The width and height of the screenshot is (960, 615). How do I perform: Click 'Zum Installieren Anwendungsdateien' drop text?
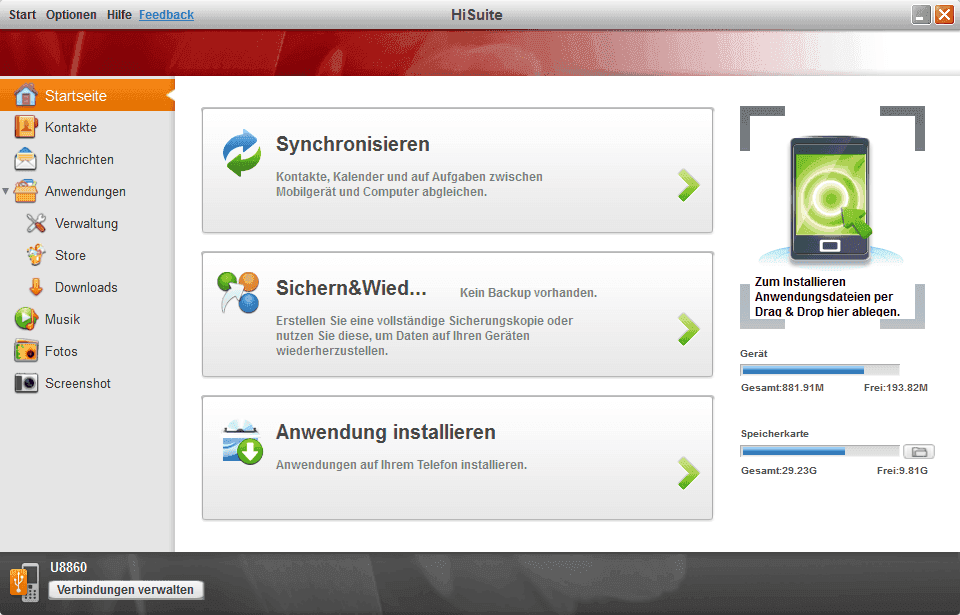[x=827, y=296]
